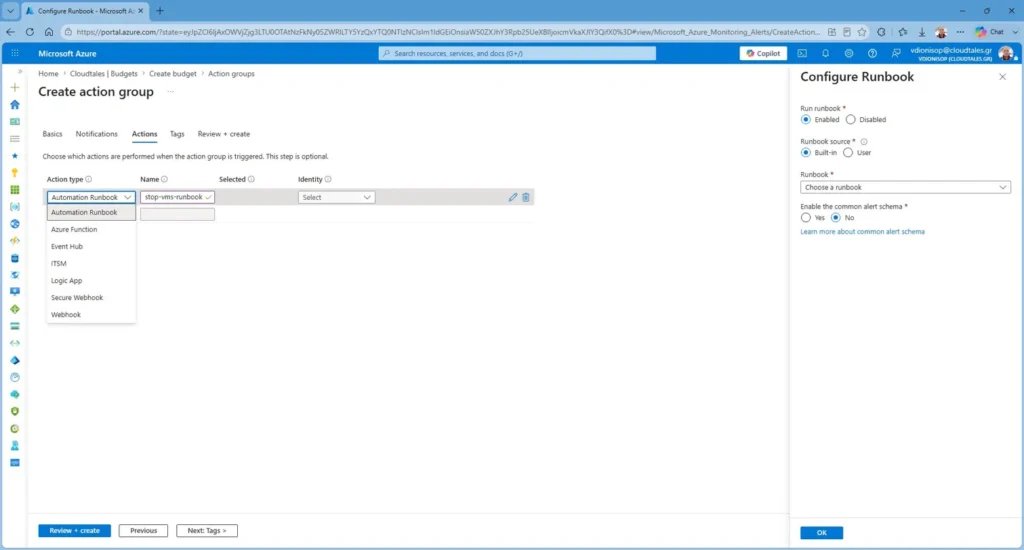Open the help question mark icon
The height and width of the screenshot is (550, 1024).
[x=872, y=54]
